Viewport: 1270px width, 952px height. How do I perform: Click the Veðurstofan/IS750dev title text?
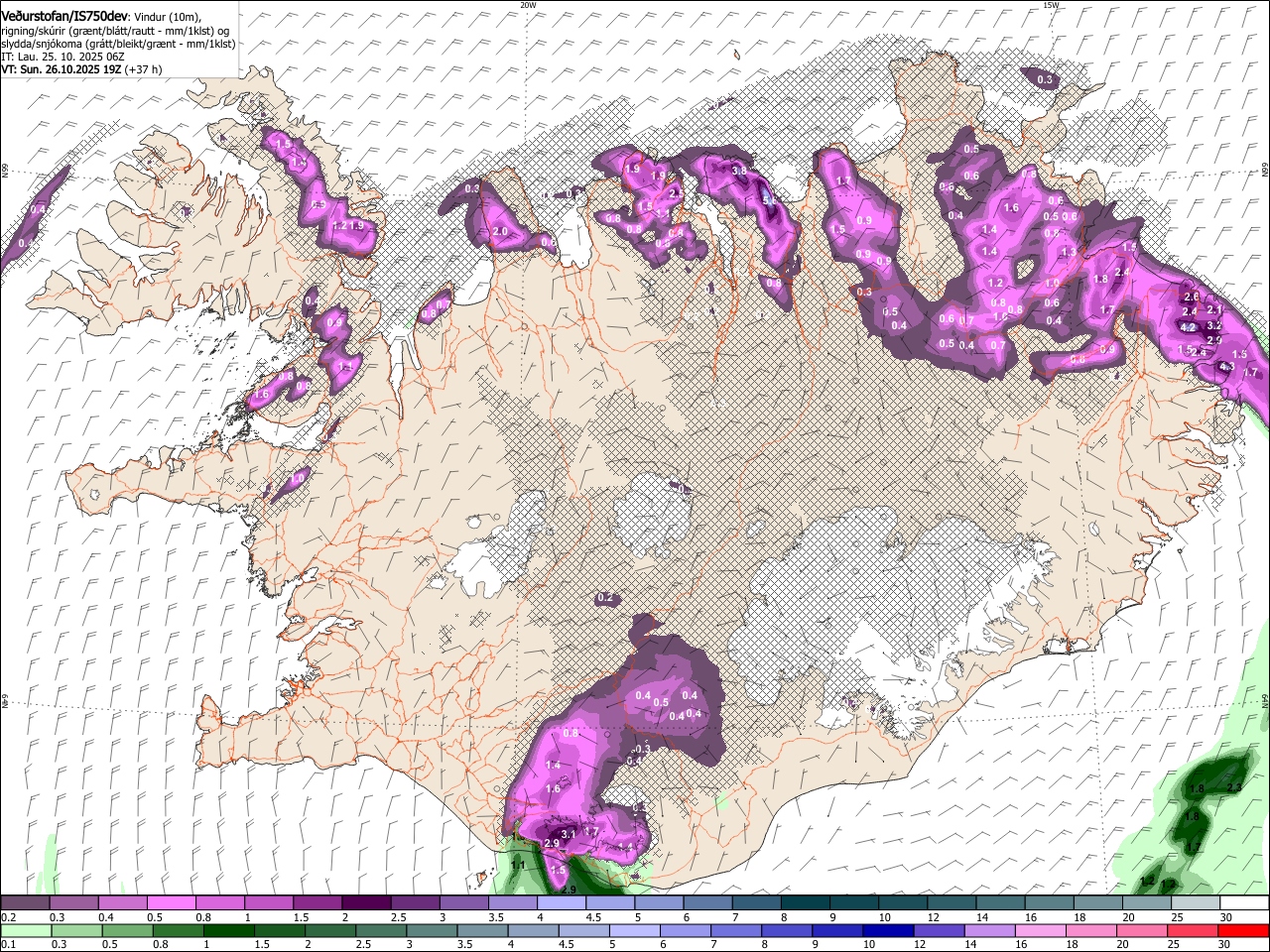(x=64, y=16)
